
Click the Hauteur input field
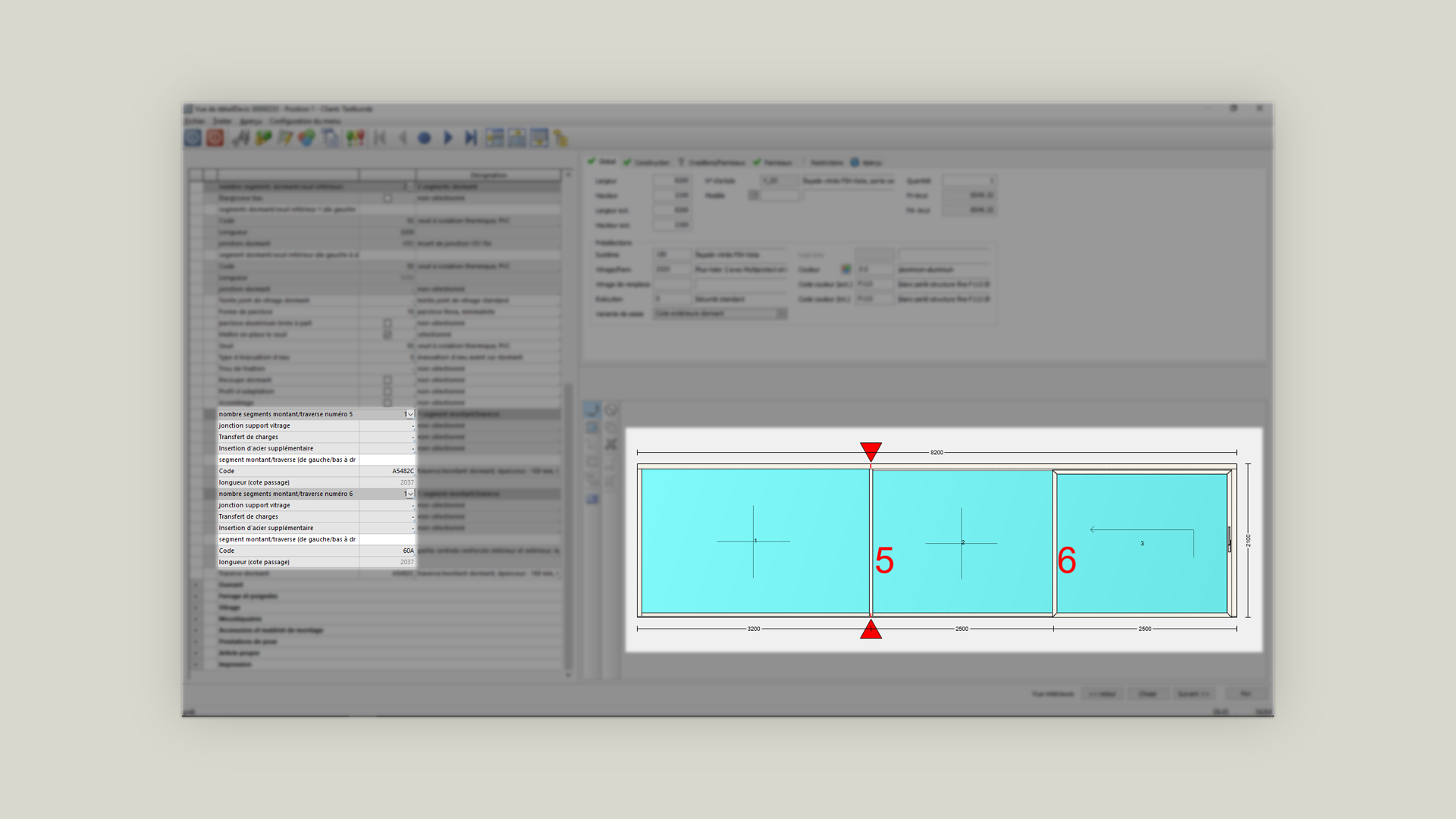click(672, 196)
